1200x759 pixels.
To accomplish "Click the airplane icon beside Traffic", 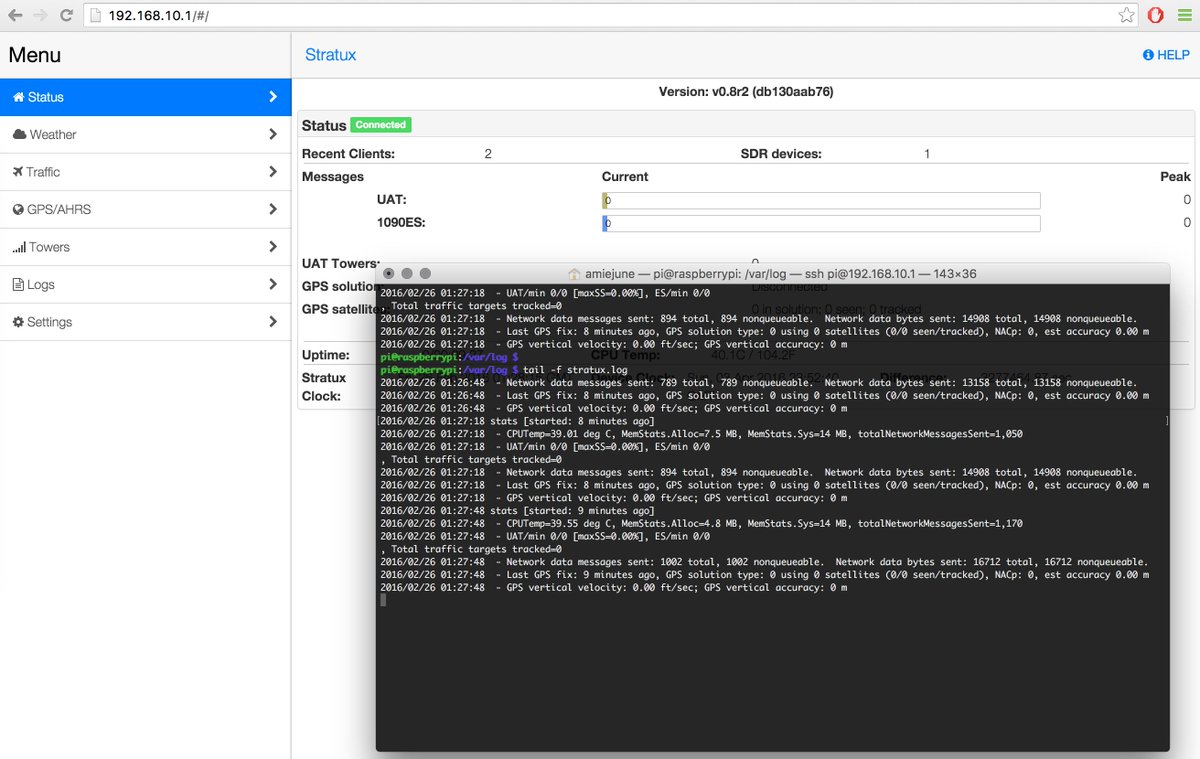I will tap(18, 172).
